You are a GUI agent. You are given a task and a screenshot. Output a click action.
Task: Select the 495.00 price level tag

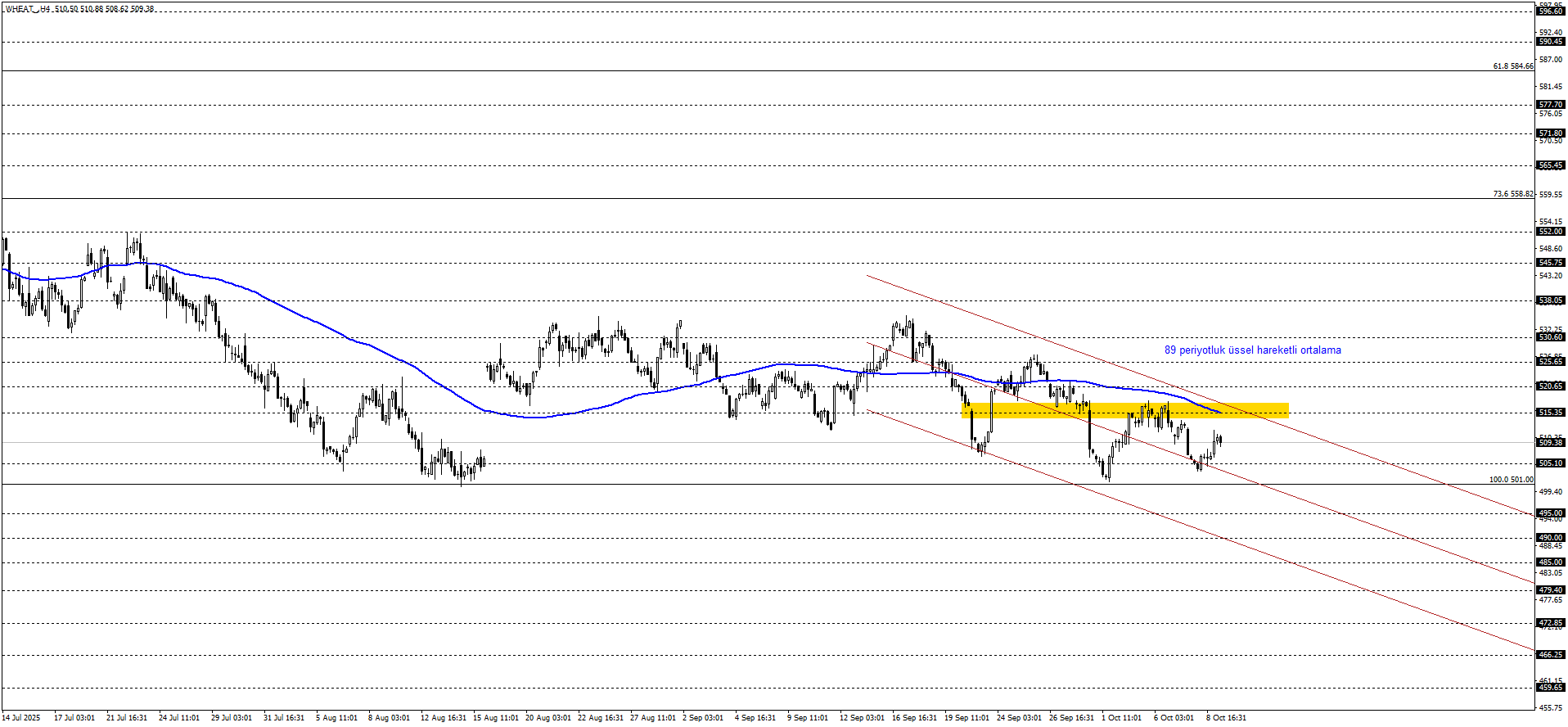1550,513
